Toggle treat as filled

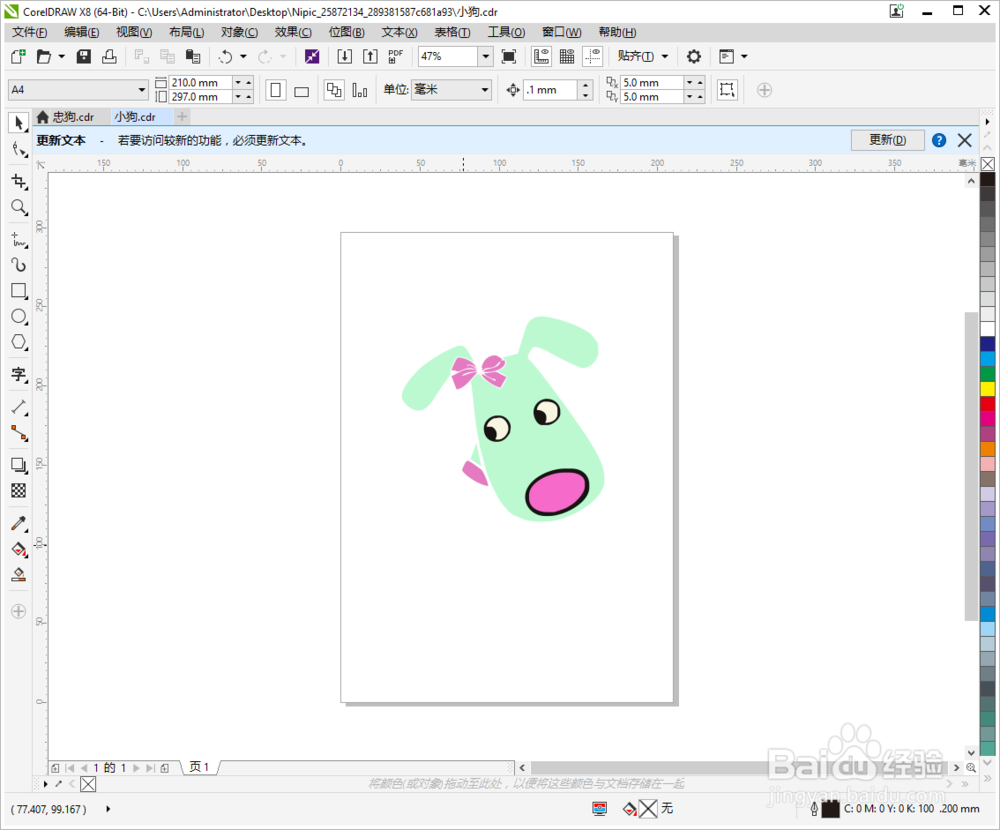click(x=727, y=90)
